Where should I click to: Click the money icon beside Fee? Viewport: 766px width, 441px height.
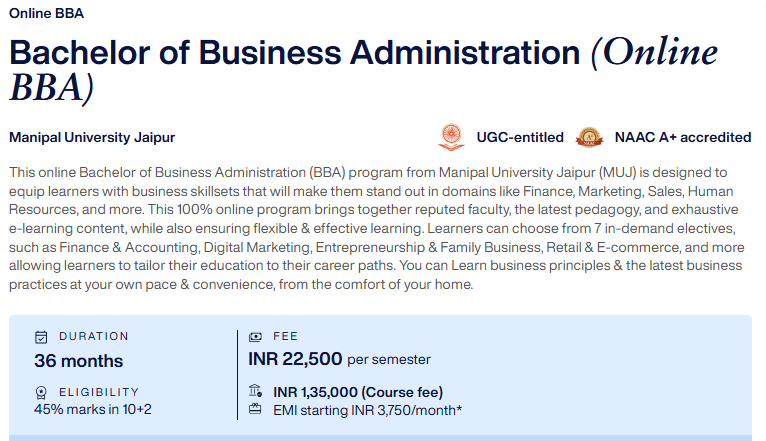coord(255,336)
